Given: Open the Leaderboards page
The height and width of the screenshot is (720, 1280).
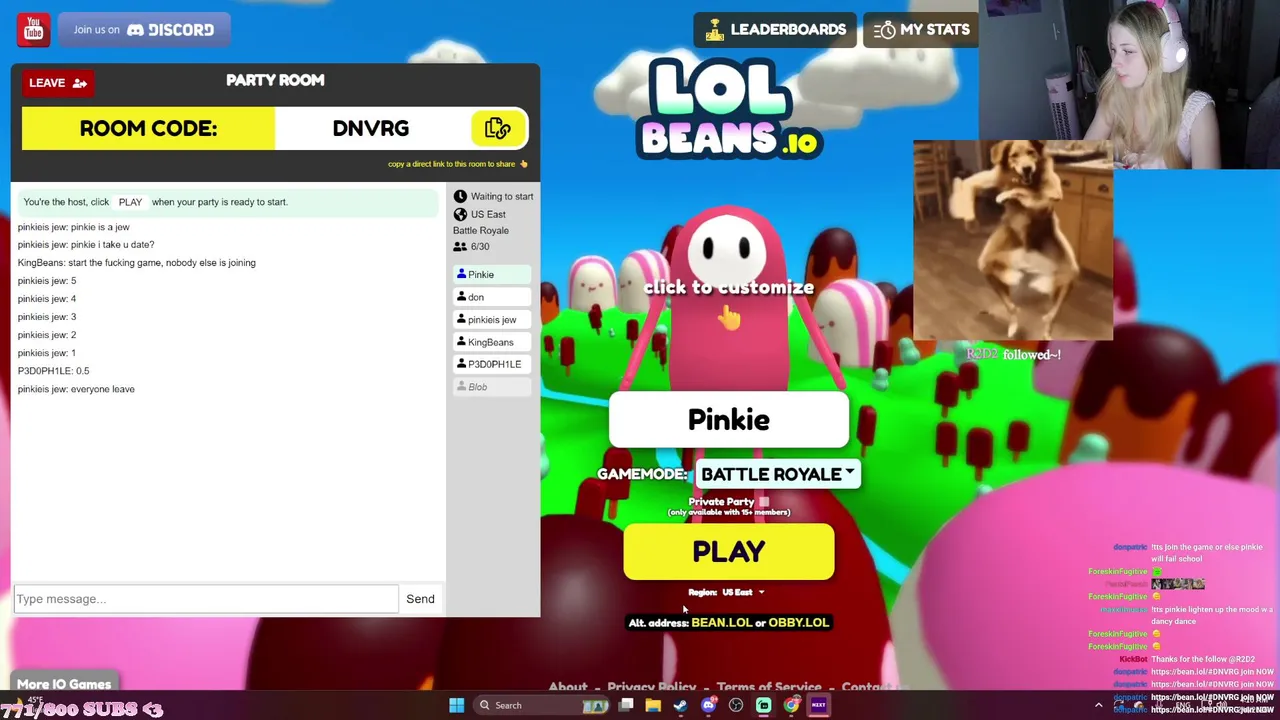Looking at the screenshot, I should (x=775, y=29).
